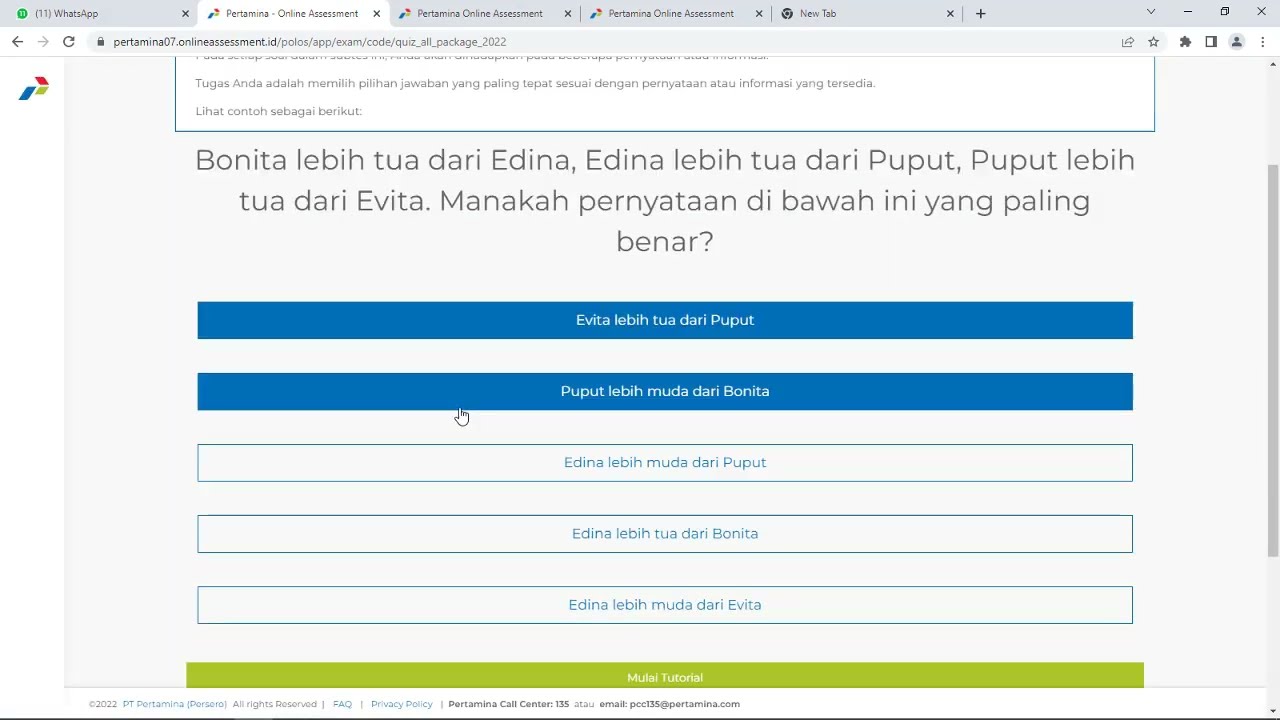Click the browser forward arrow
The width and height of the screenshot is (1280, 720).
click(x=43, y=42)
